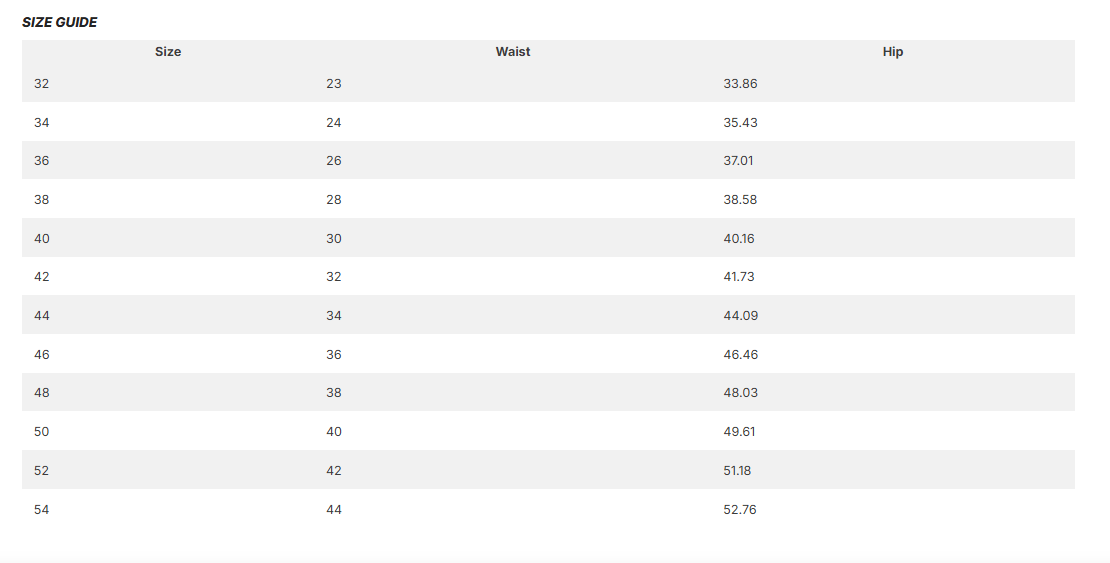Click size 40 in the table
The height and width of the screenshot is (563, 1110).
pyautogui.click(x=41, y=239)
